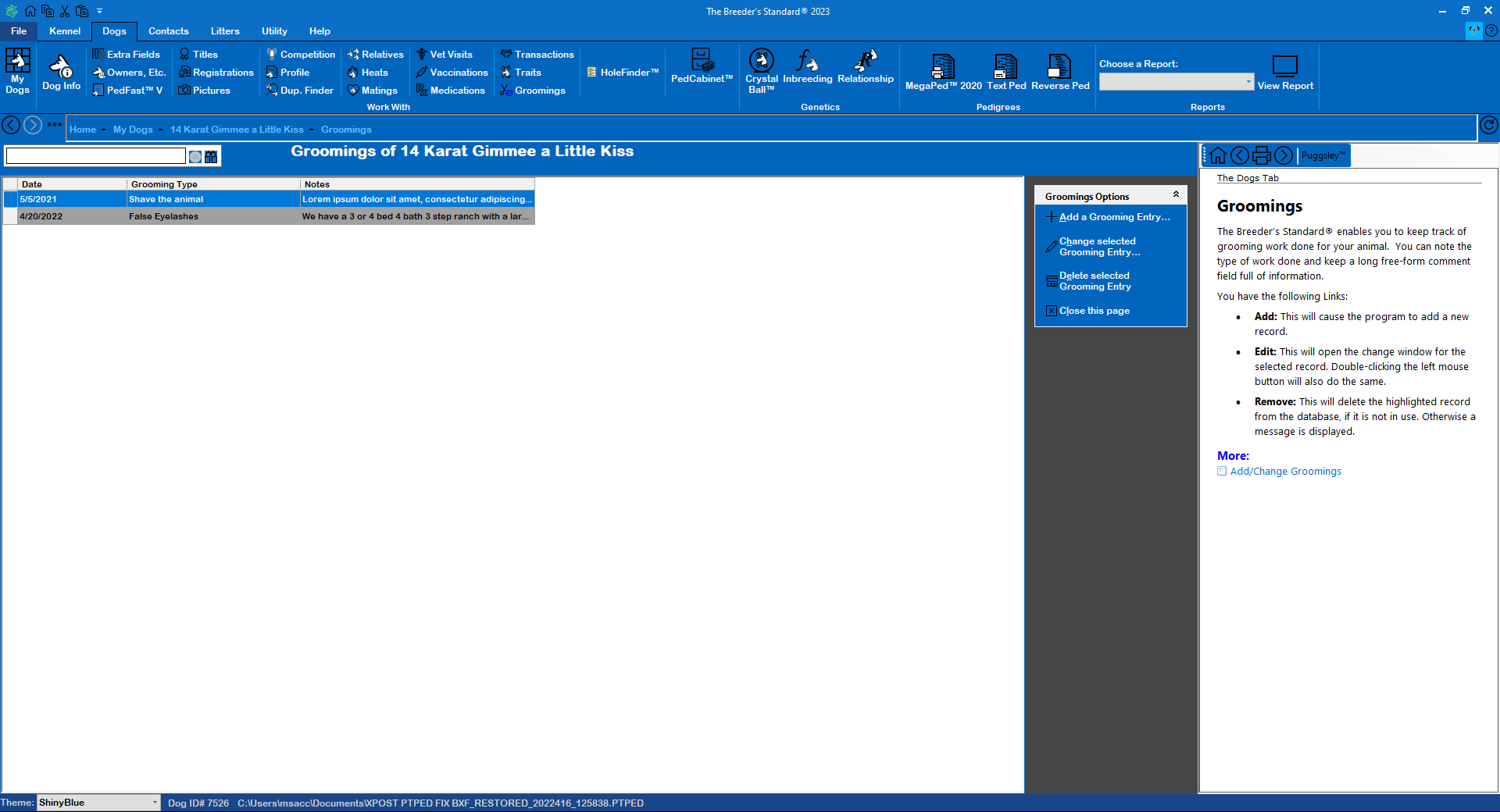Print from the helper panel toolbar
This screenshot has width=1500, height=812.
(1262, 155)
